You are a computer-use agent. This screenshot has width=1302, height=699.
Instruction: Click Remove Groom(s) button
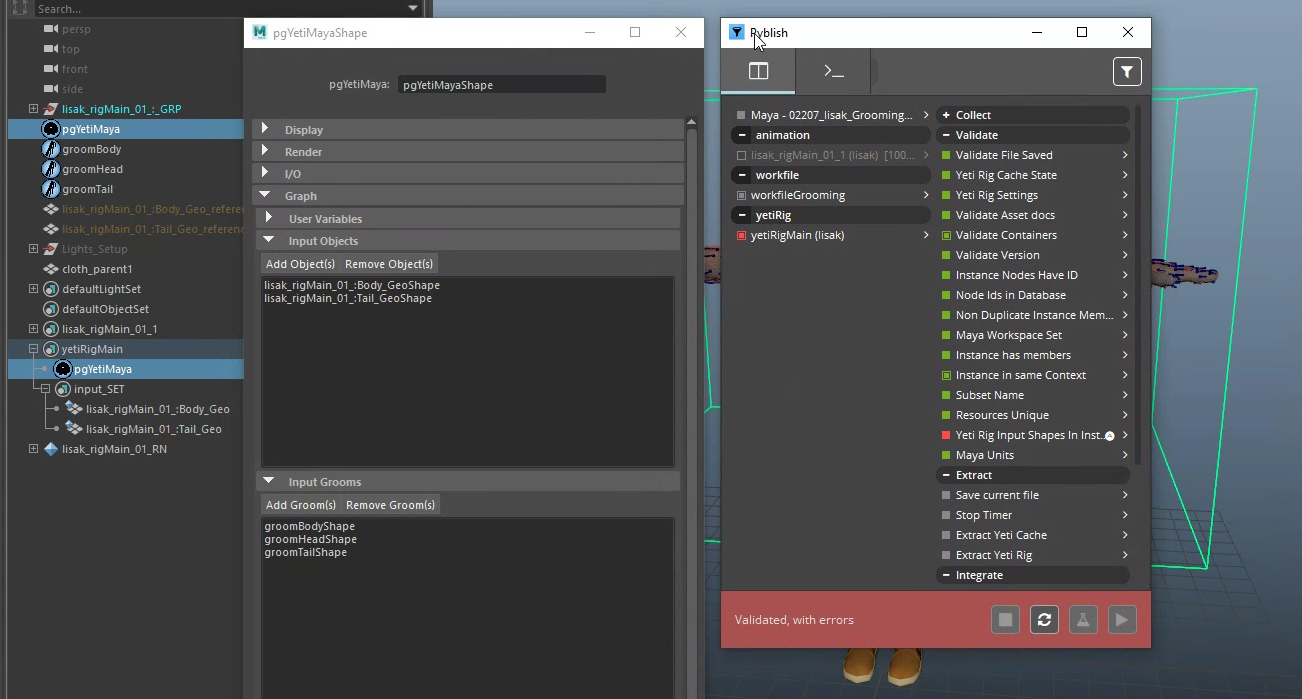(391, 505)
